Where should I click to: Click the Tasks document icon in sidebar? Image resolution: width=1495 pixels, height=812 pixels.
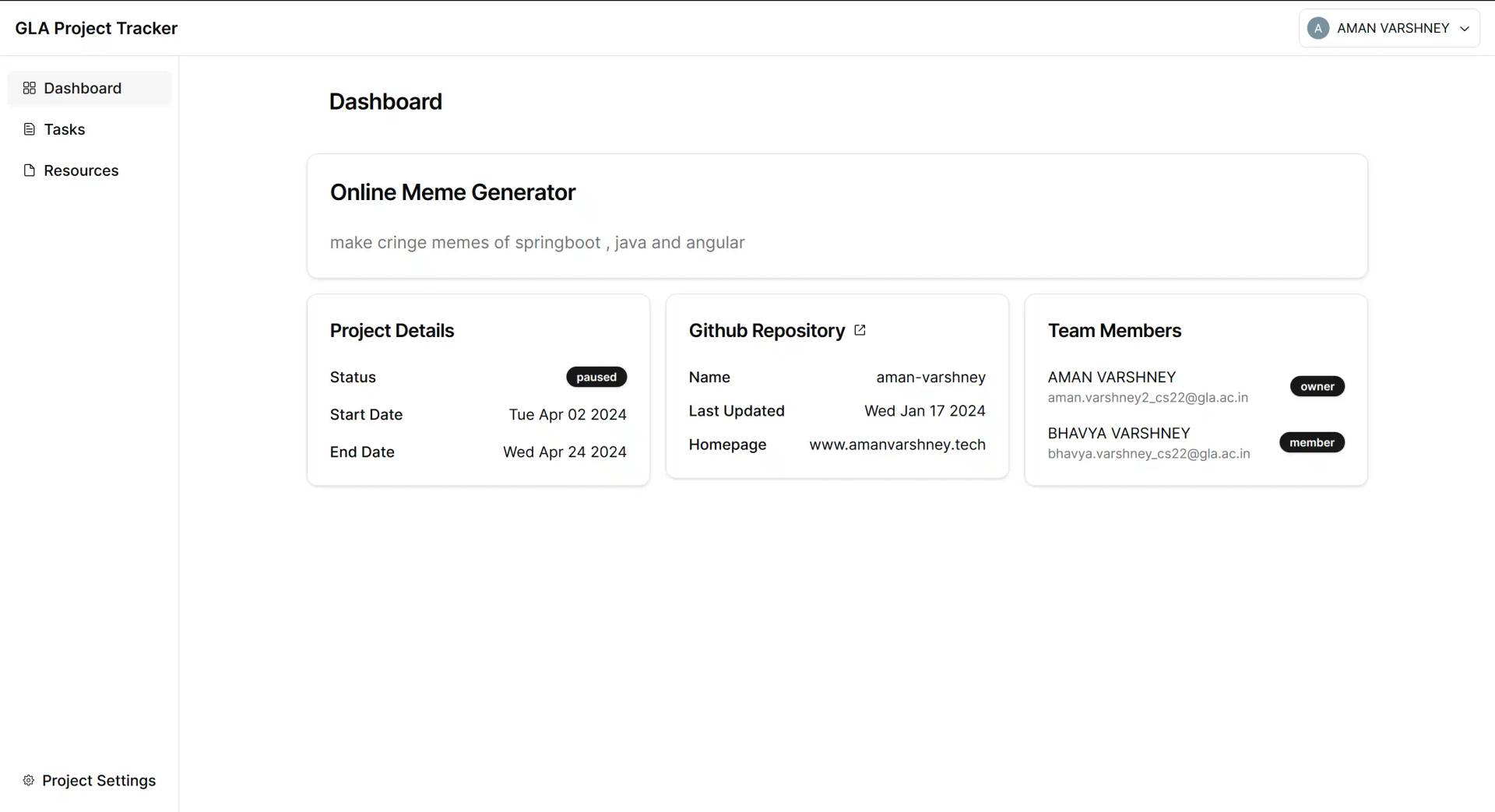click(x=30, y=129)
